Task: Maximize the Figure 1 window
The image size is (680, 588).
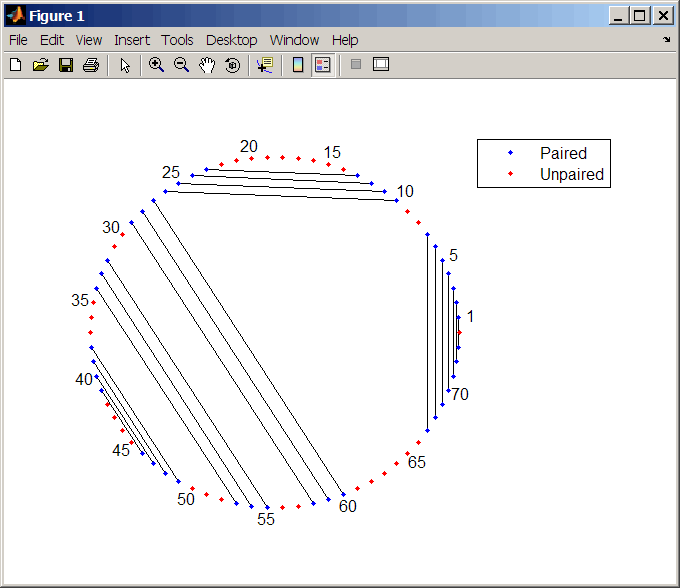Action: click(x=639, y=16)
